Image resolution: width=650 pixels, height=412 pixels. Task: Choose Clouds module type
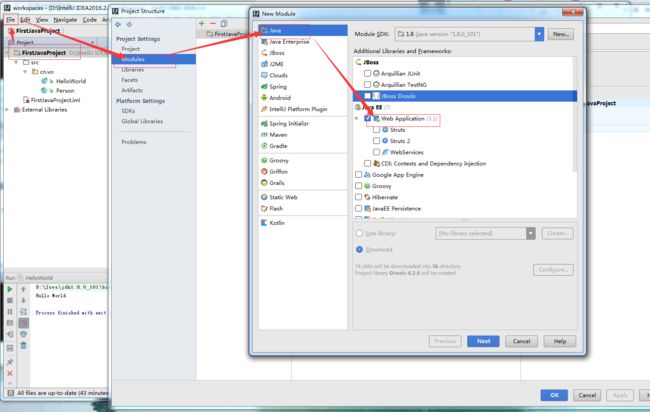click(303, 75)
